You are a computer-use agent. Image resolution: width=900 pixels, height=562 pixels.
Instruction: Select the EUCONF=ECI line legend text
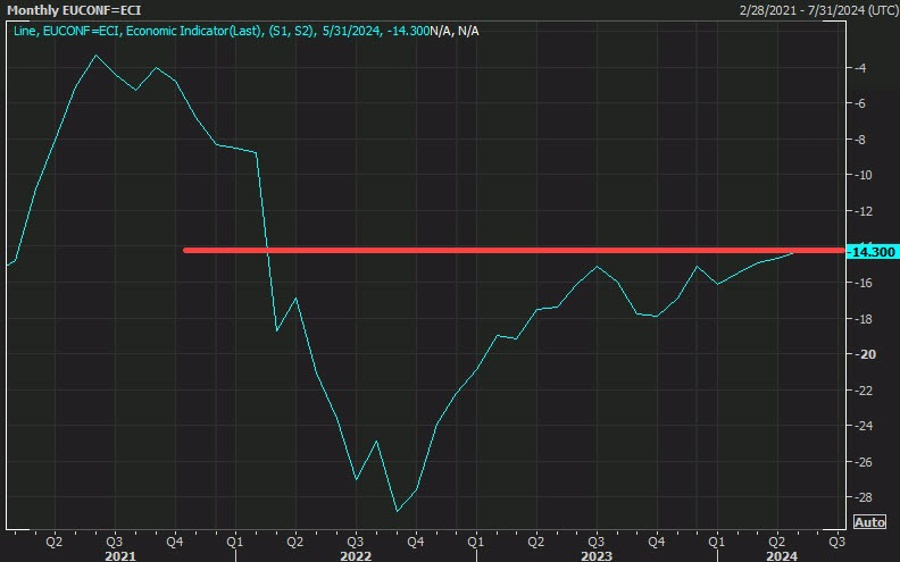point(221,31)
